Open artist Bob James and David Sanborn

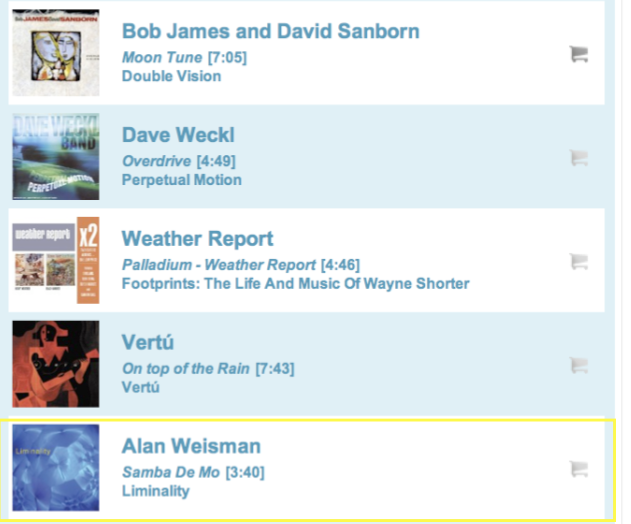pyautogui.click(x=270, y=31)
